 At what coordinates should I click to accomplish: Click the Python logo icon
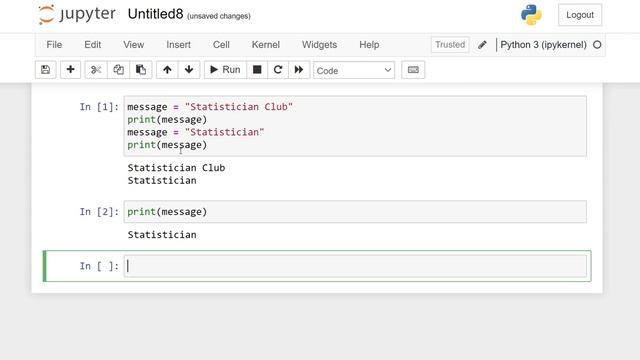[x=531, y=15]
